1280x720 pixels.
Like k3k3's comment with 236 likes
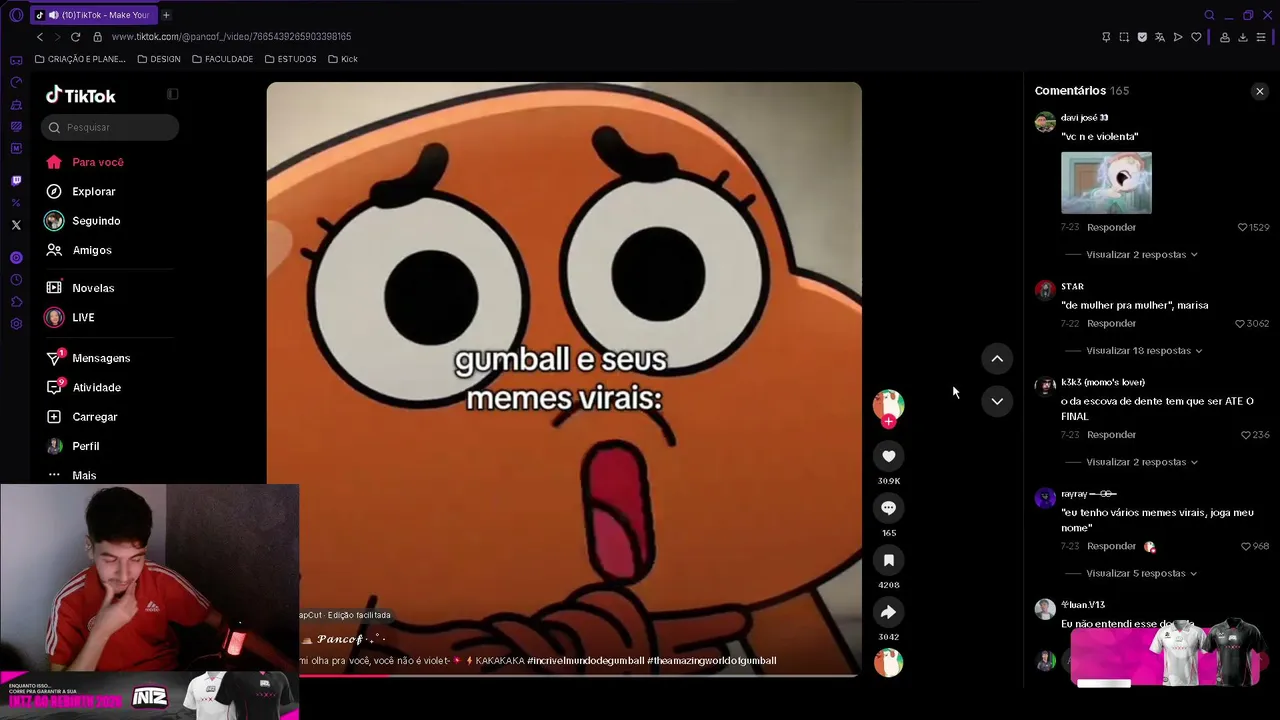tap(1245, 435)
